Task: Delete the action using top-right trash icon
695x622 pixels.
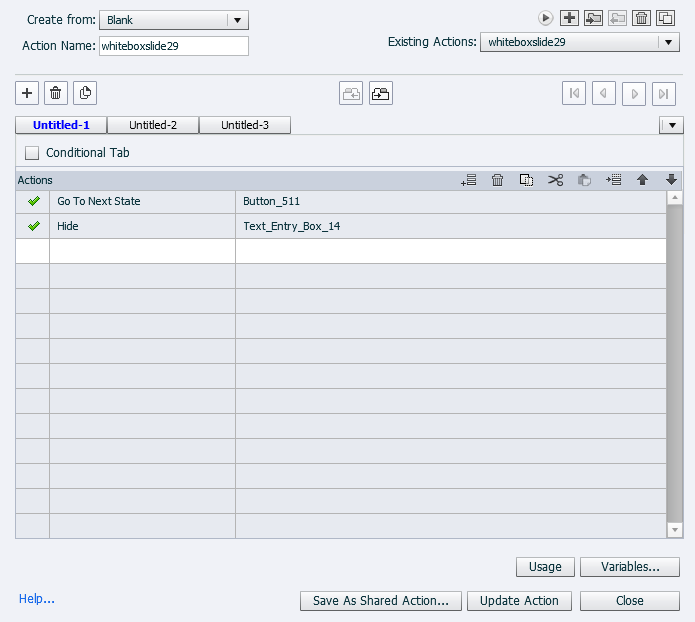Action: point(642,17)
